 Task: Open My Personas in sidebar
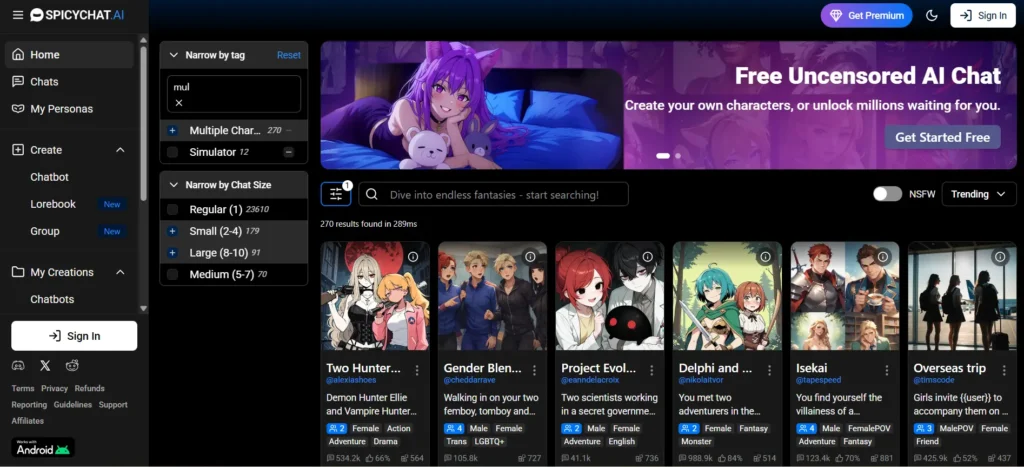[69, 109]
